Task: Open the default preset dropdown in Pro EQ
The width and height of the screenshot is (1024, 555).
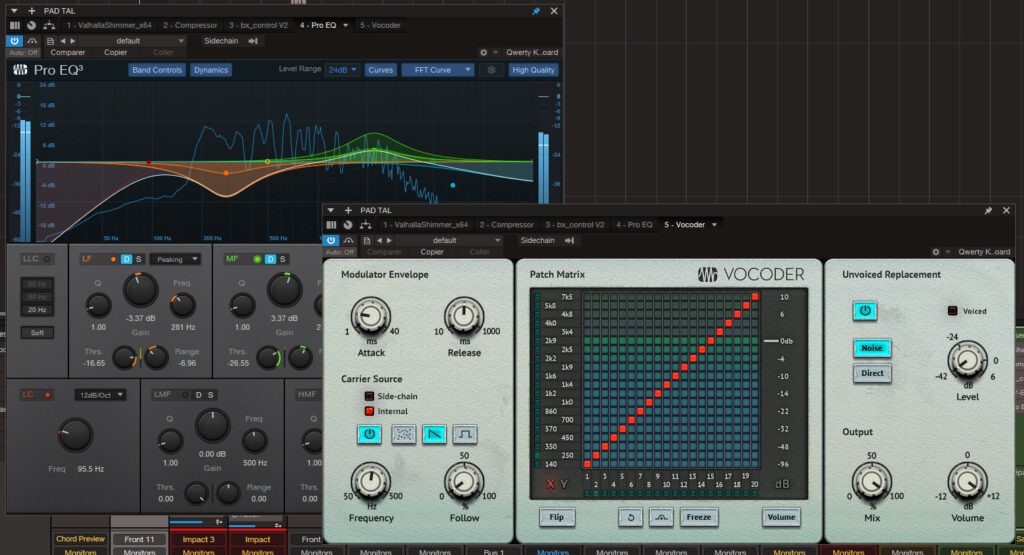Action: point(133,40)
